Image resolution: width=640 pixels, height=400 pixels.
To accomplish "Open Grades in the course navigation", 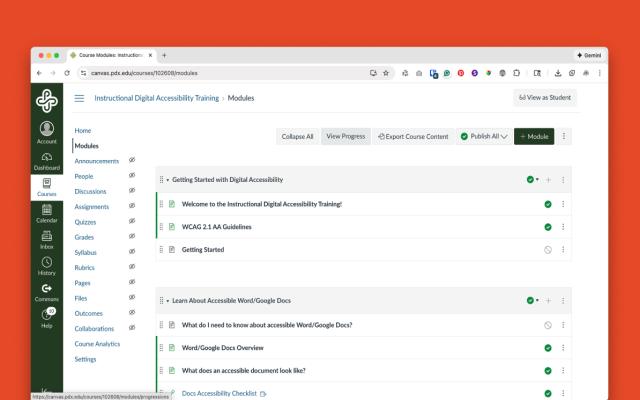I will [84, 237].
